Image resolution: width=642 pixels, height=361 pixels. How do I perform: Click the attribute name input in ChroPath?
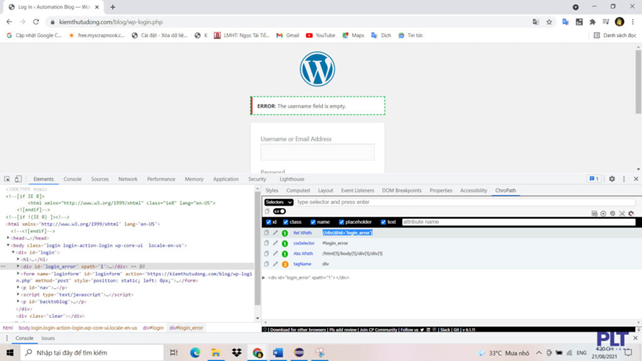[x=519, y=222]
